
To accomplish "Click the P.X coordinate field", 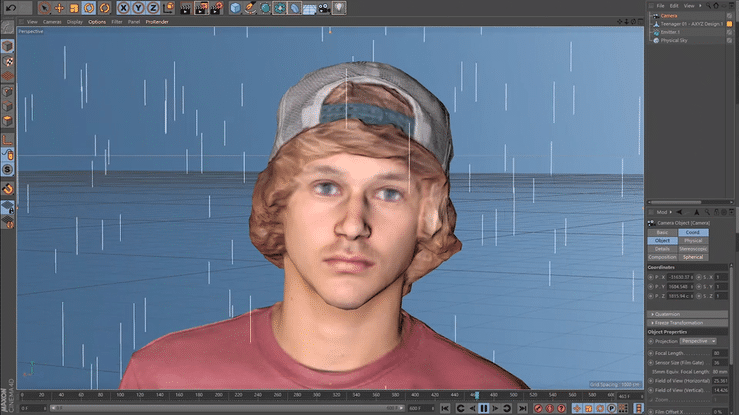I will (x=680, y=277).
